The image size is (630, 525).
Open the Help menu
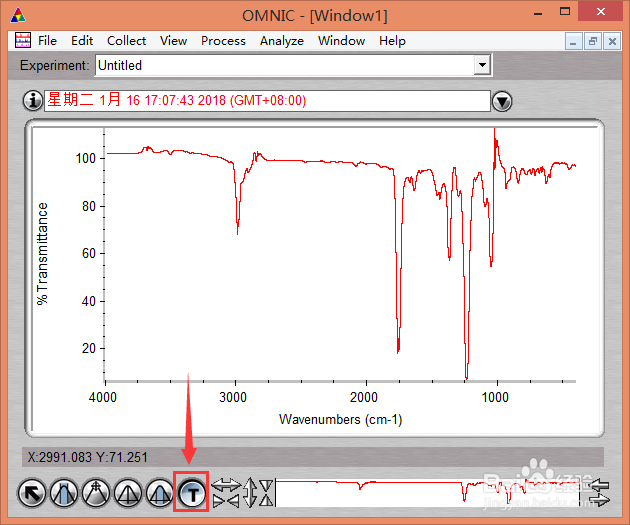(393, 41)
